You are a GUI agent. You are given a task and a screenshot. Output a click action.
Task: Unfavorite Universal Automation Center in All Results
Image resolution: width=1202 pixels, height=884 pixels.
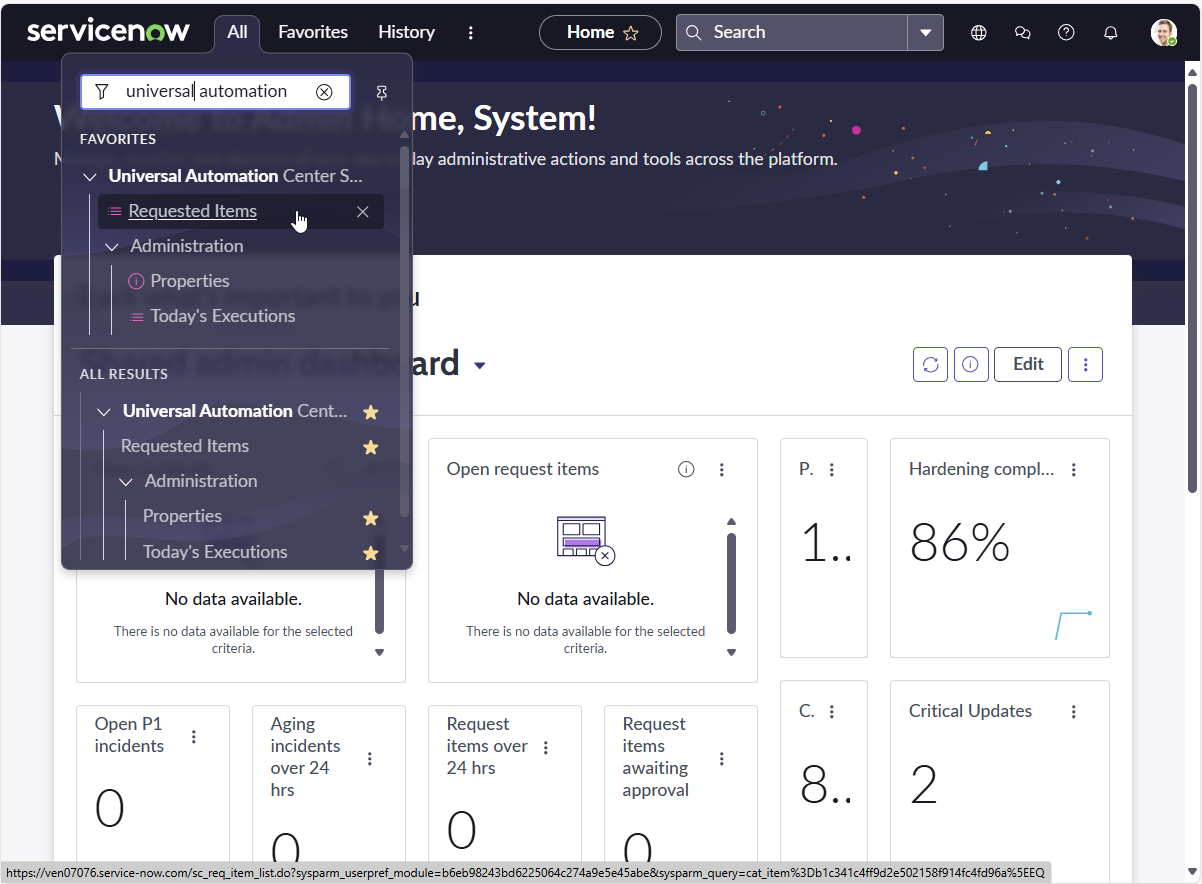tap(371, 412)
